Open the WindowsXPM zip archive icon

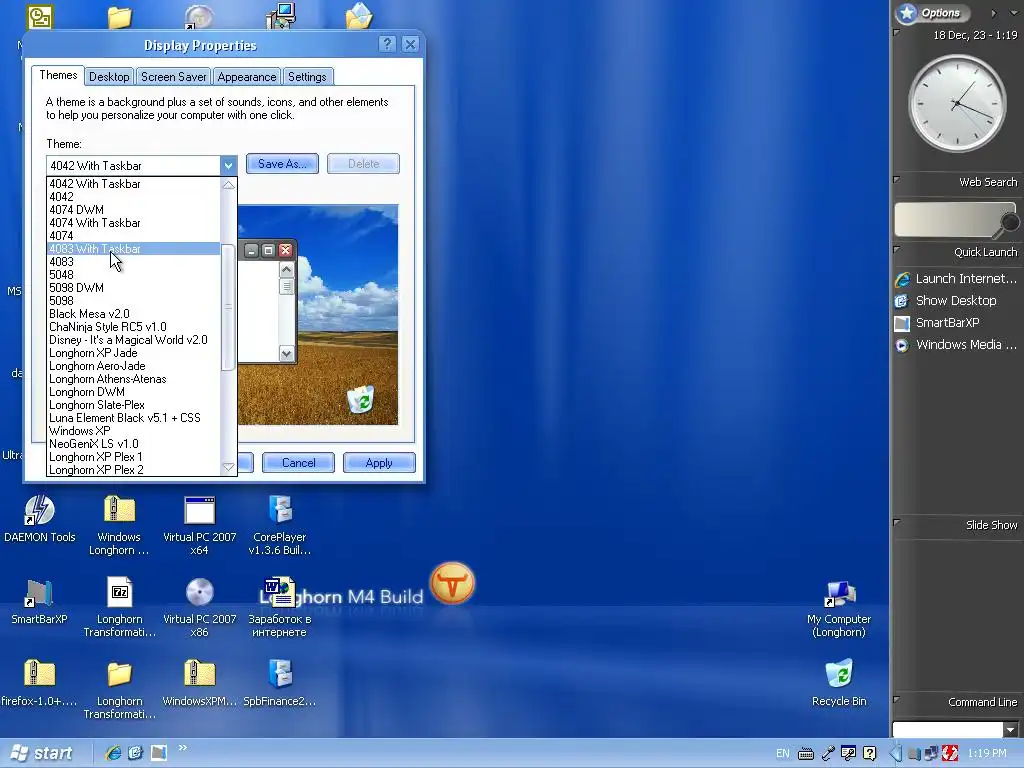pyautogui.click(x=199, y=674)
